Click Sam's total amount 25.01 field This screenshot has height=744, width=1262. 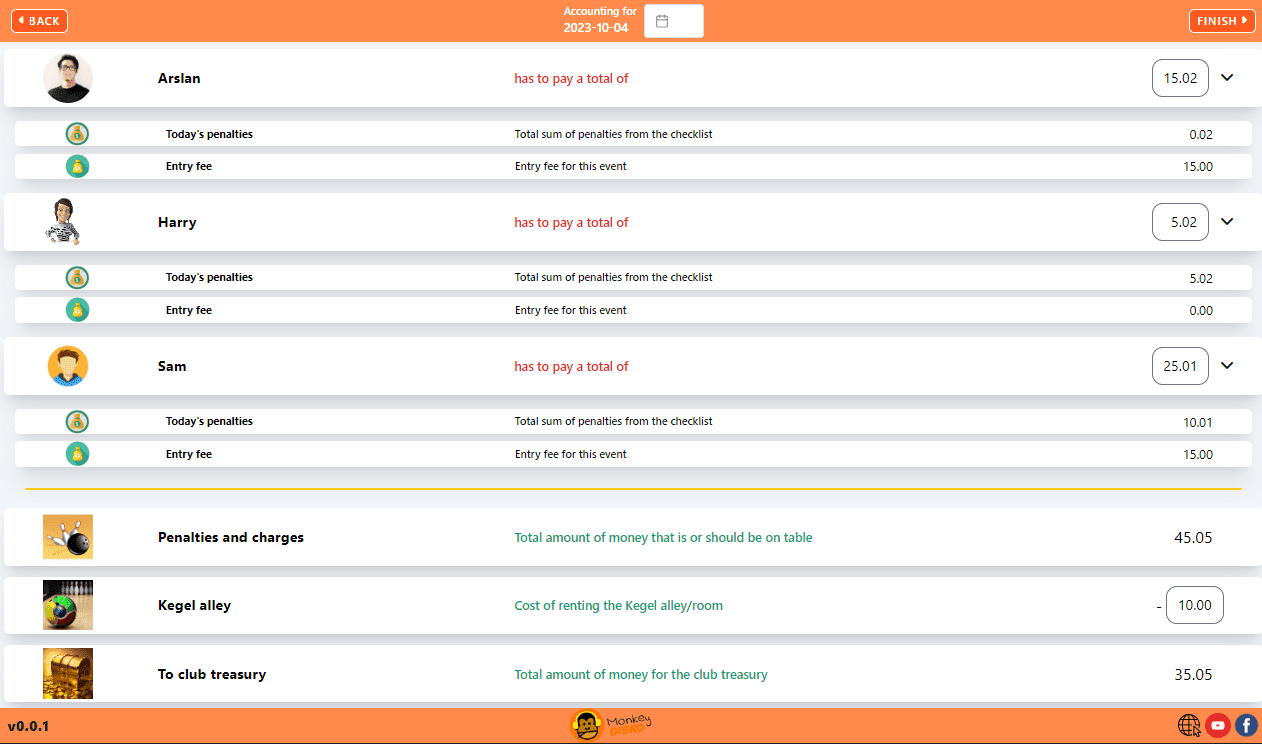[1180, 366]
